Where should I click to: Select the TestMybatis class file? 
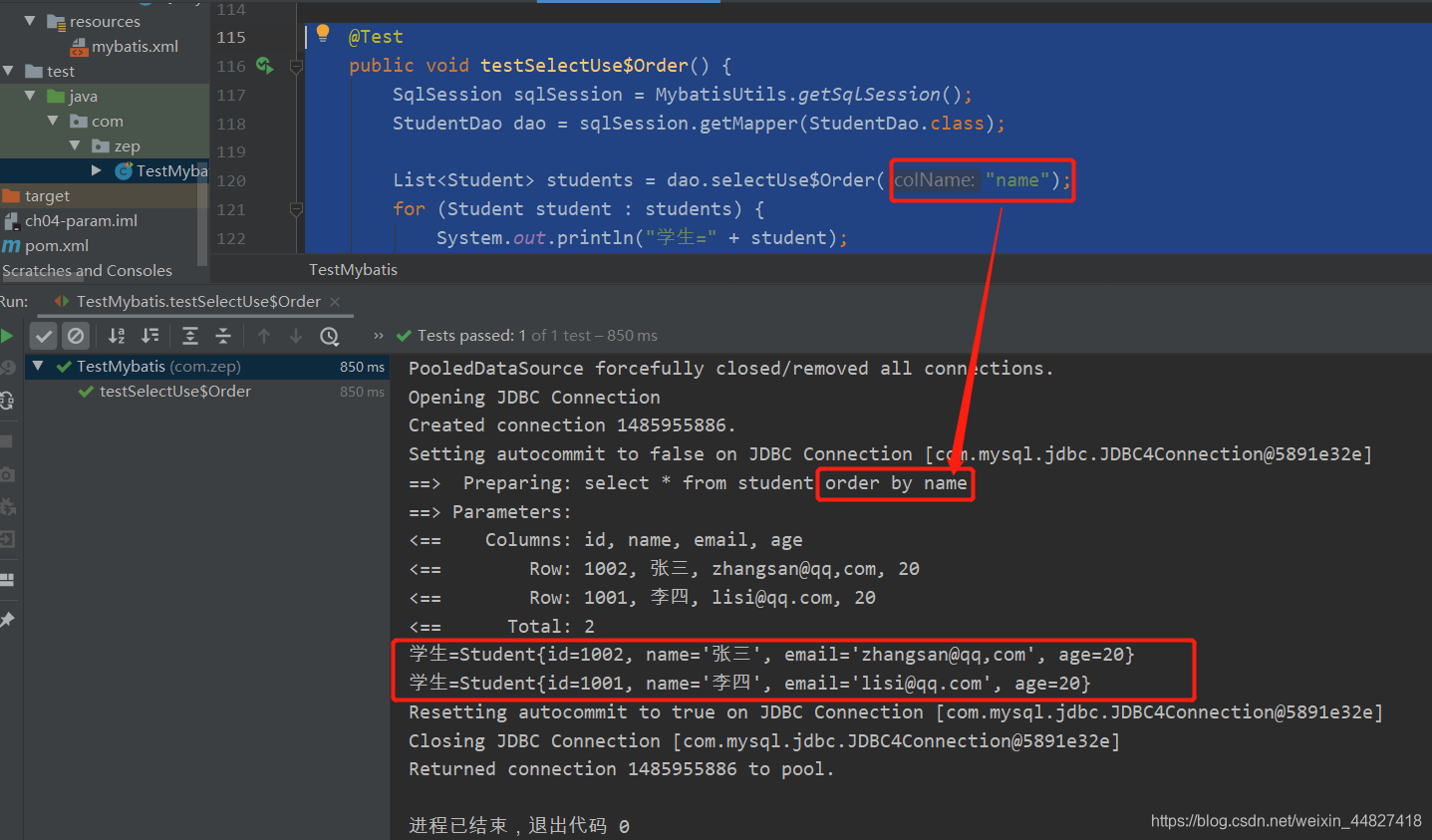(x=171, y=170)
